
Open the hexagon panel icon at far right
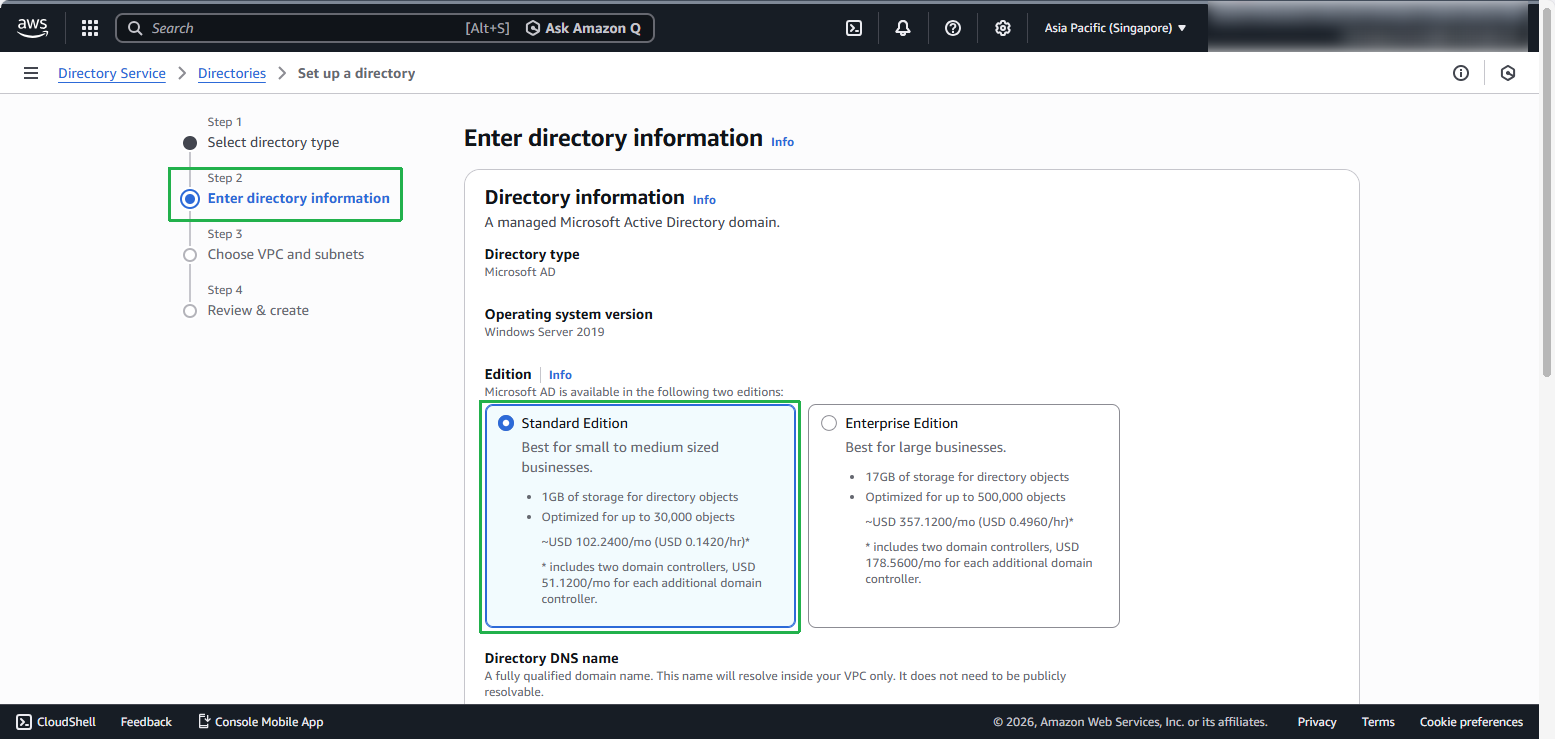coord(1508,73)
